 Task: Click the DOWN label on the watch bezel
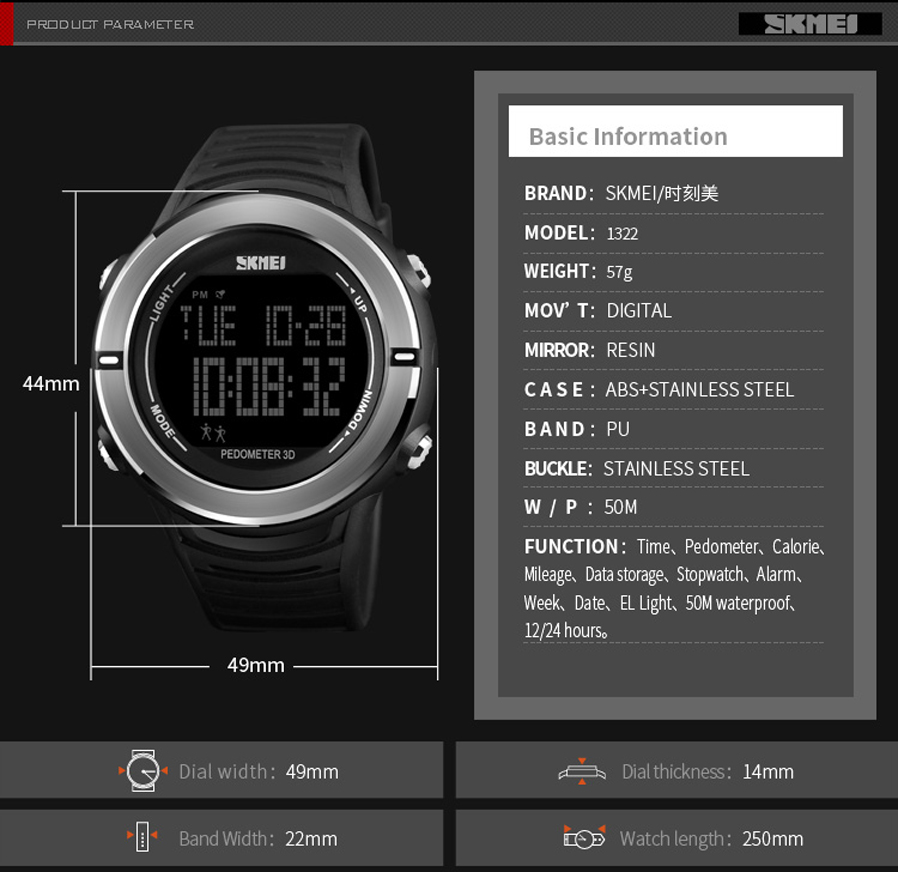360,411
